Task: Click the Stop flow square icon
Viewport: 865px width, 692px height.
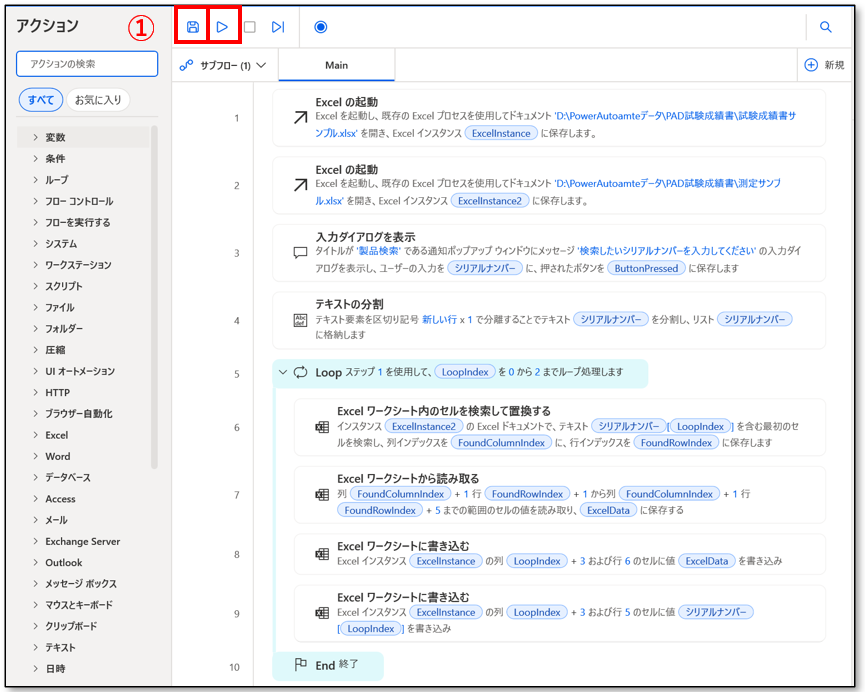Action: click(x=250, y=27)
